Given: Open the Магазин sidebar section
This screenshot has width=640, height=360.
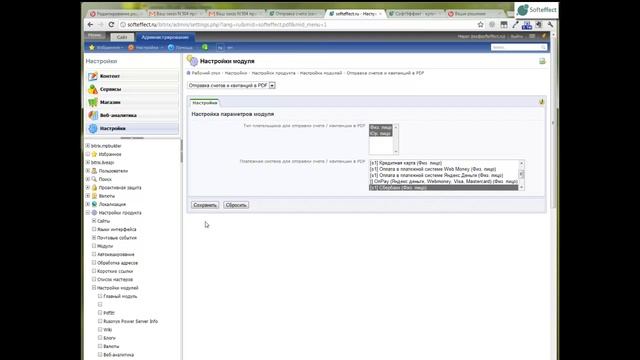Looking at the screenshot, I should pyautogui.click(x=133, y=102).
